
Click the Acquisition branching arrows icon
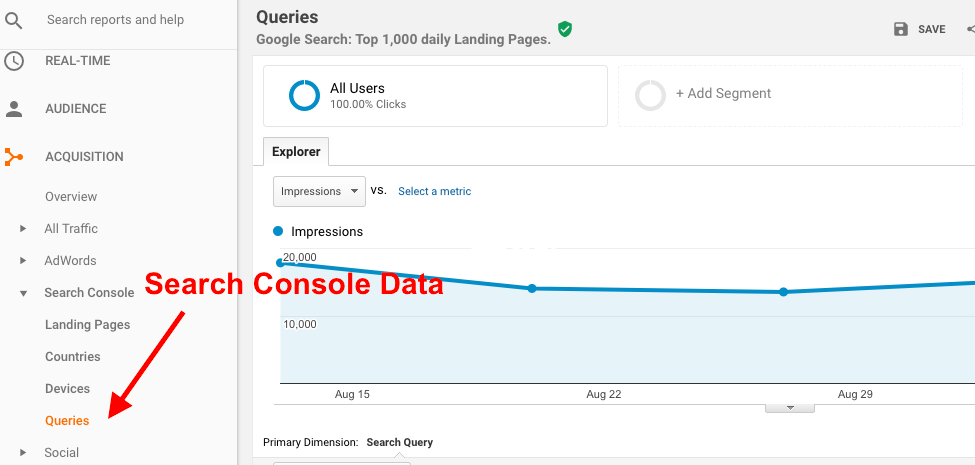click(14, 157)
